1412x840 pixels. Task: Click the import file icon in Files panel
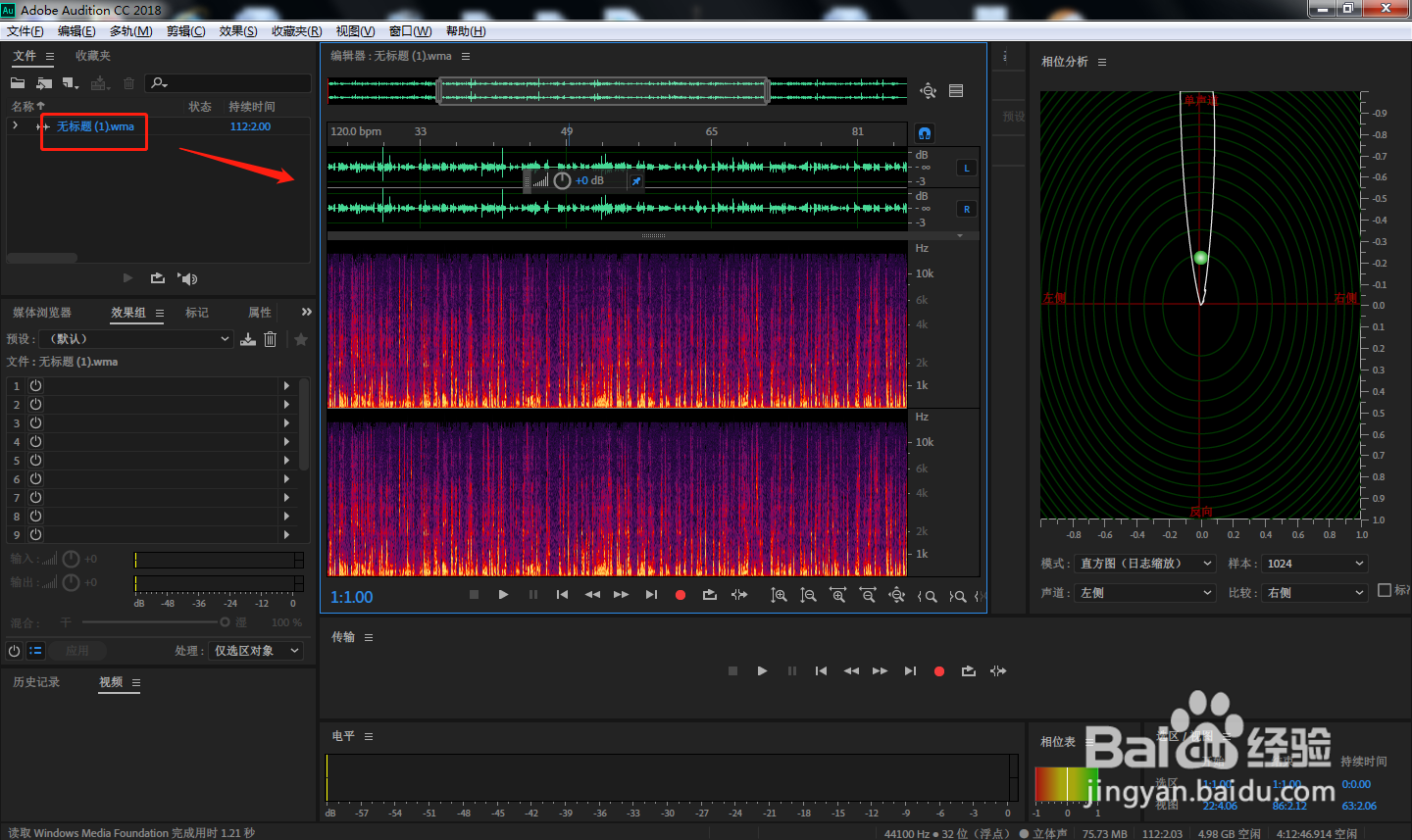click(x=44, y=83)
